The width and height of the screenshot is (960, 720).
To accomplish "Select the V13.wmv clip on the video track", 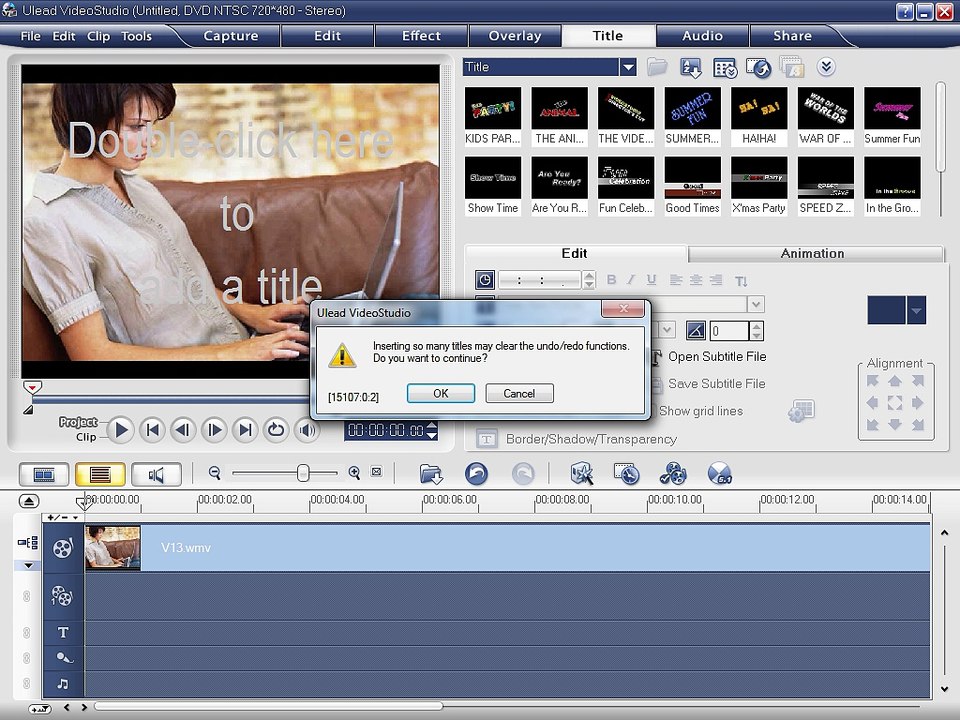I will 507,547.
